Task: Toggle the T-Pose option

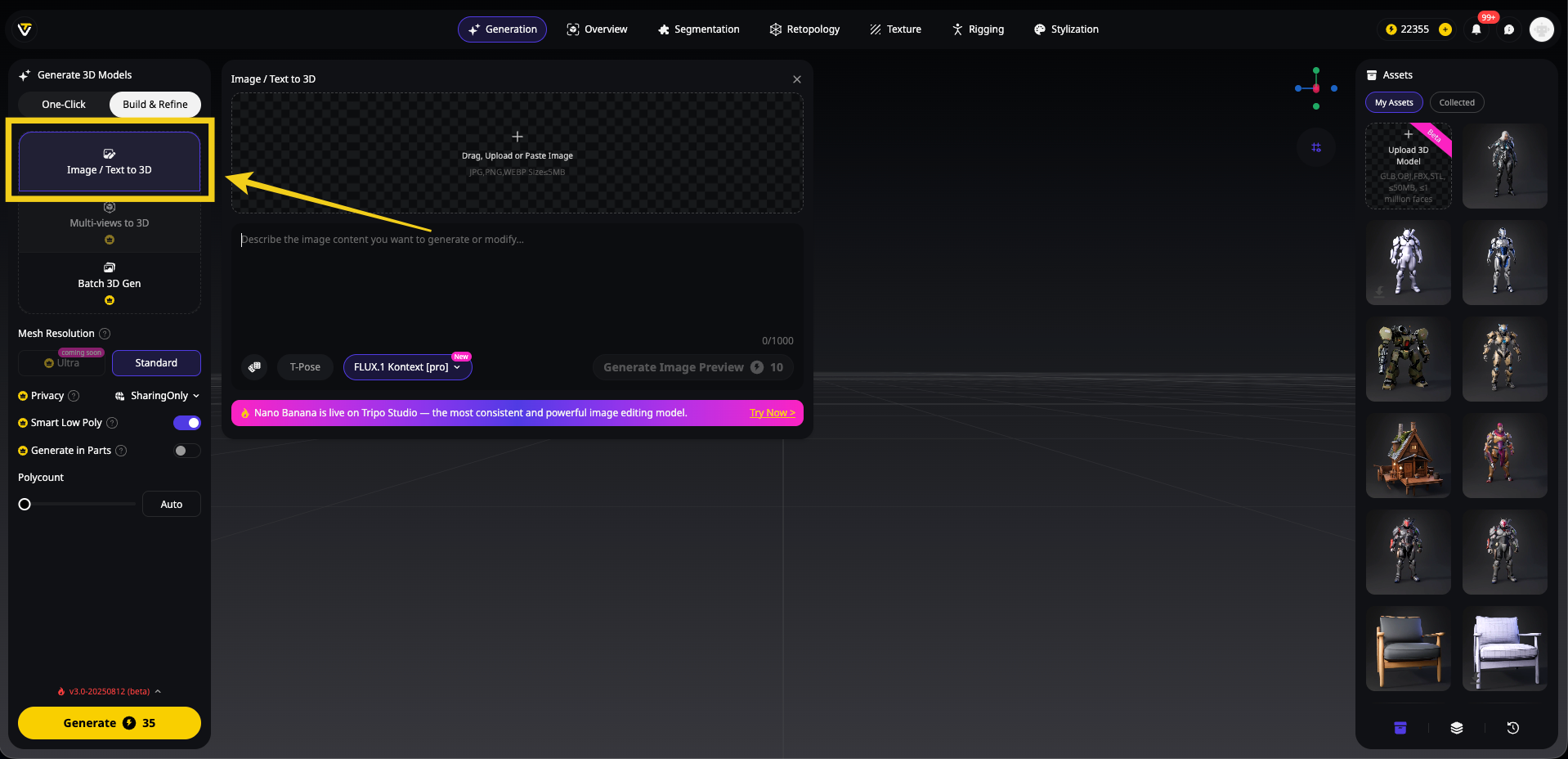Action: (305, 367)
